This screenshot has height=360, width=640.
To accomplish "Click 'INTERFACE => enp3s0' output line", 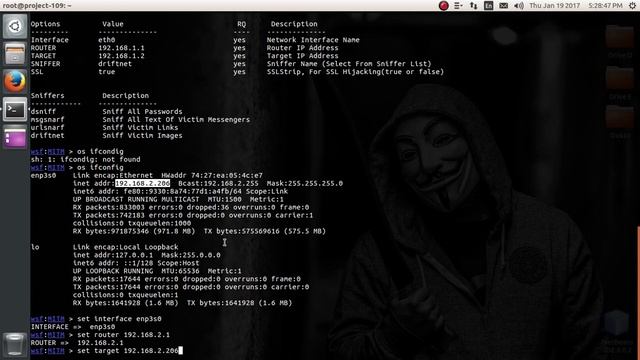I will (73, 327).
